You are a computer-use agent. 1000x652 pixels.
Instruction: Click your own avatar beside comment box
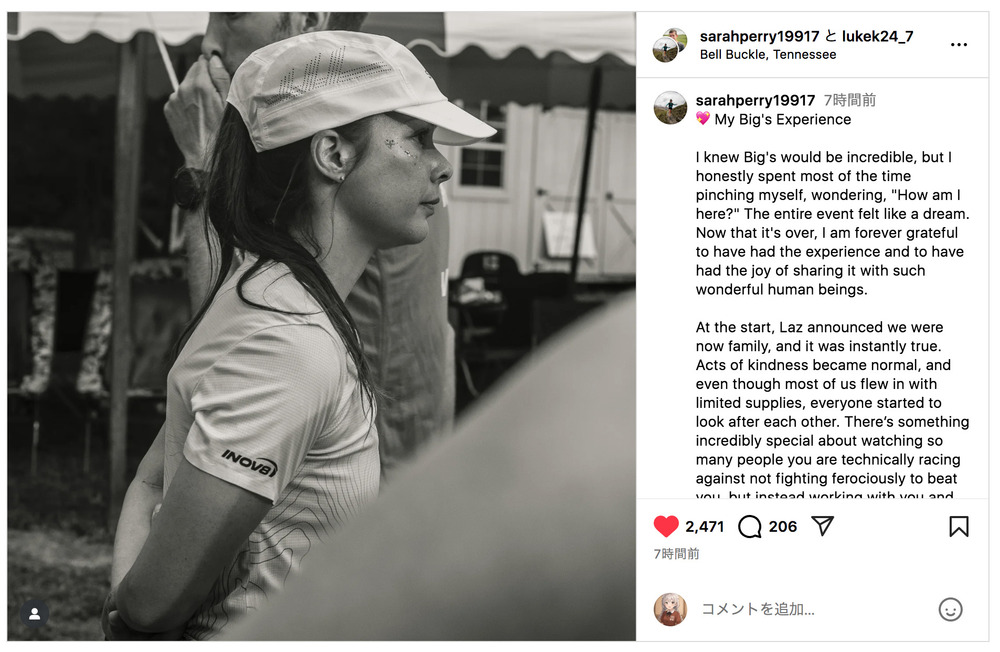pos(670,609)
